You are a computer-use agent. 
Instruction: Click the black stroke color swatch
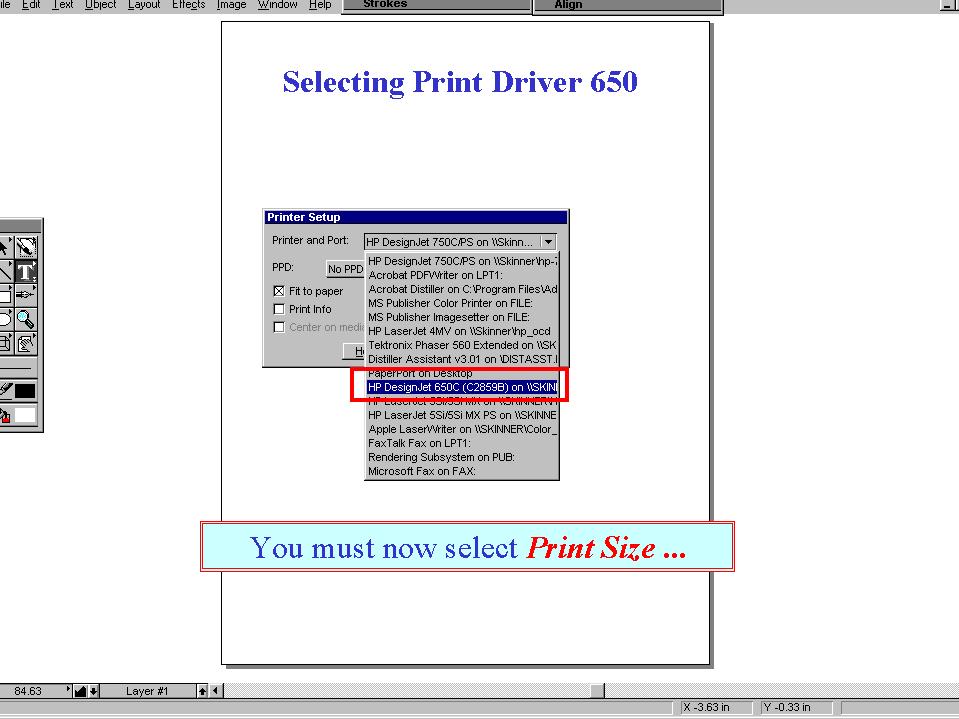tap(26, 391)
